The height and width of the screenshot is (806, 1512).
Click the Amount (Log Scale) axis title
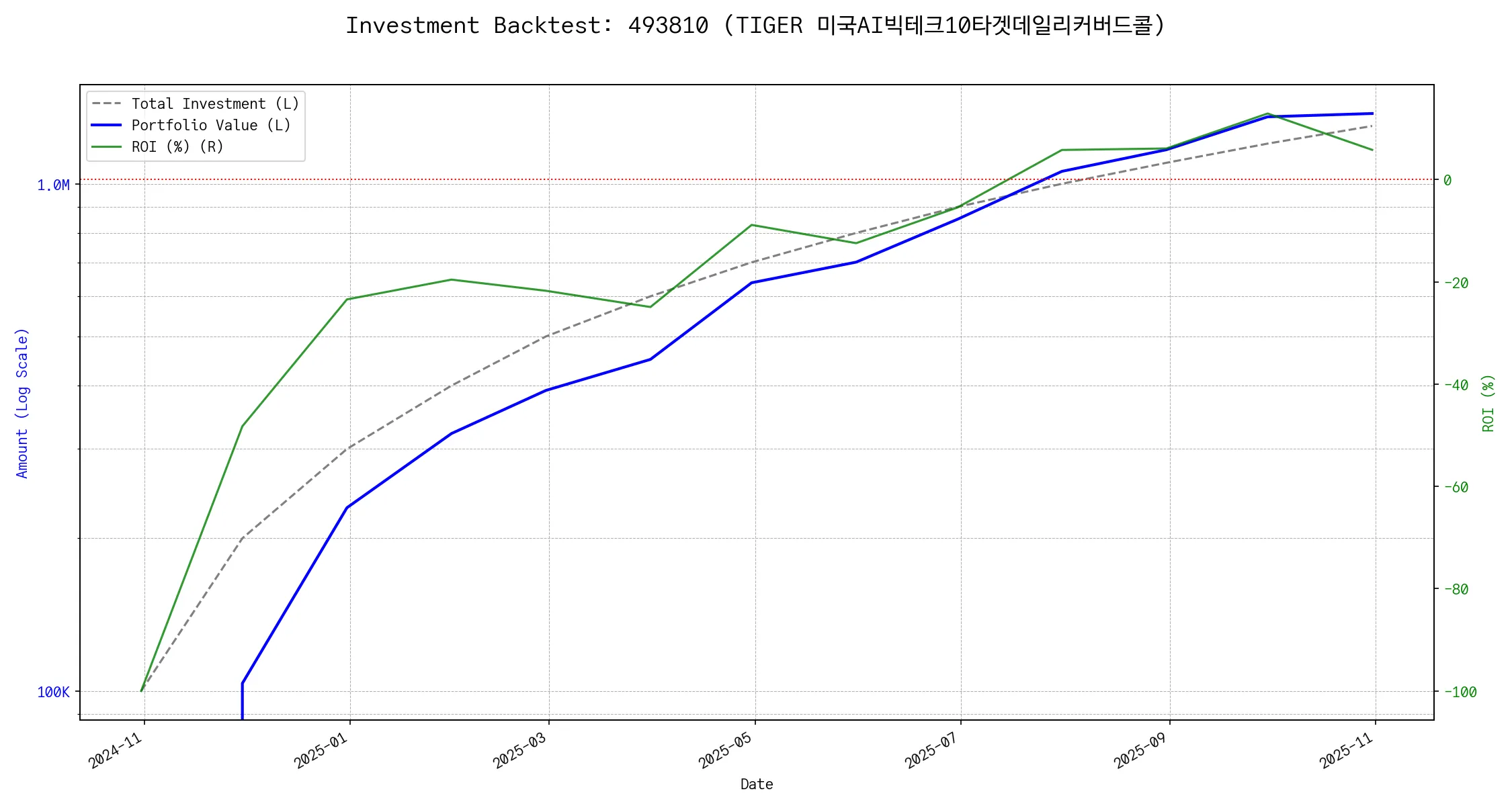(22, 403)
